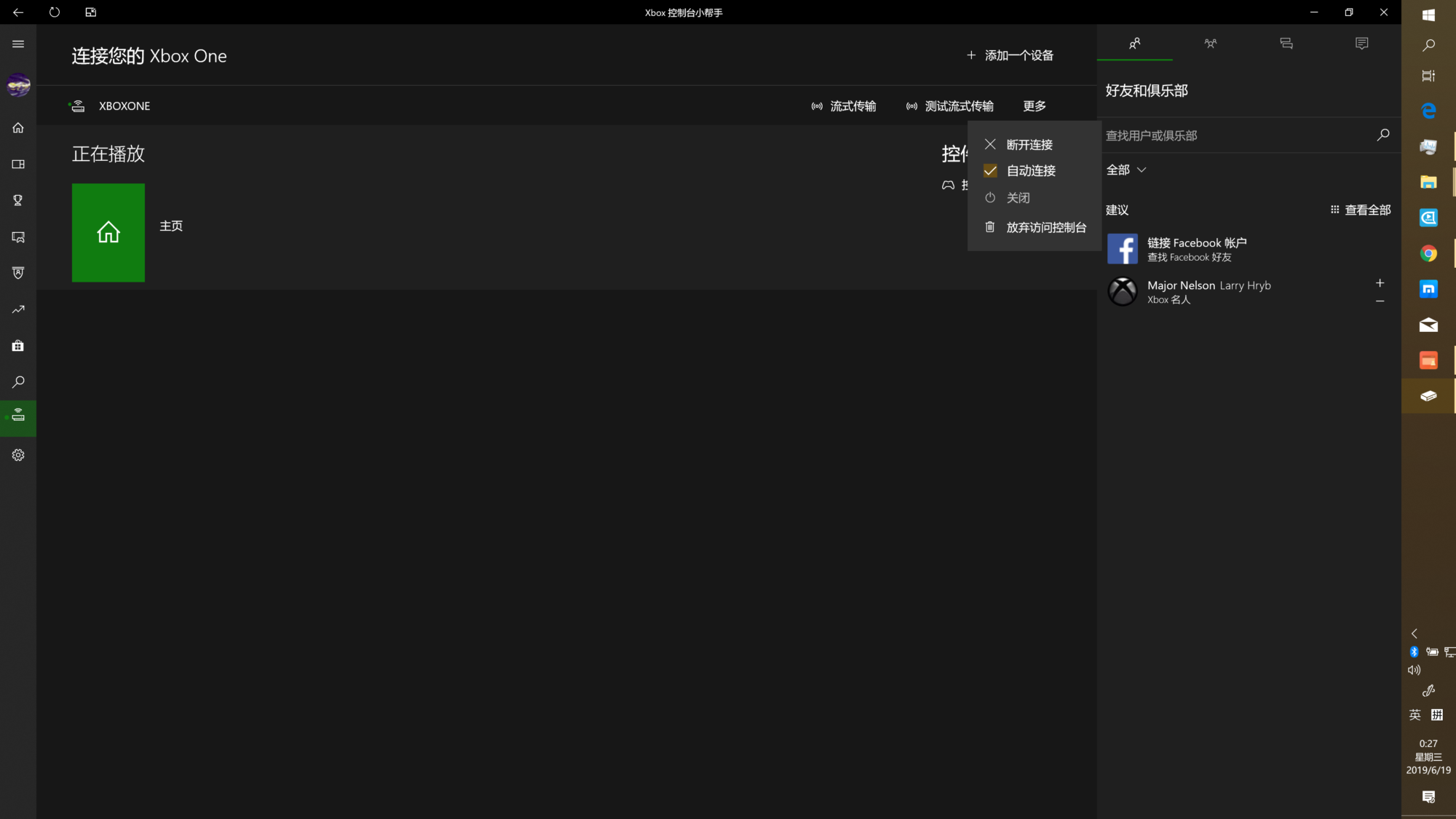Viewport: 1456px width, 819px height.
Task: Switch to the Parties tab
Action: pos(1211,44)
